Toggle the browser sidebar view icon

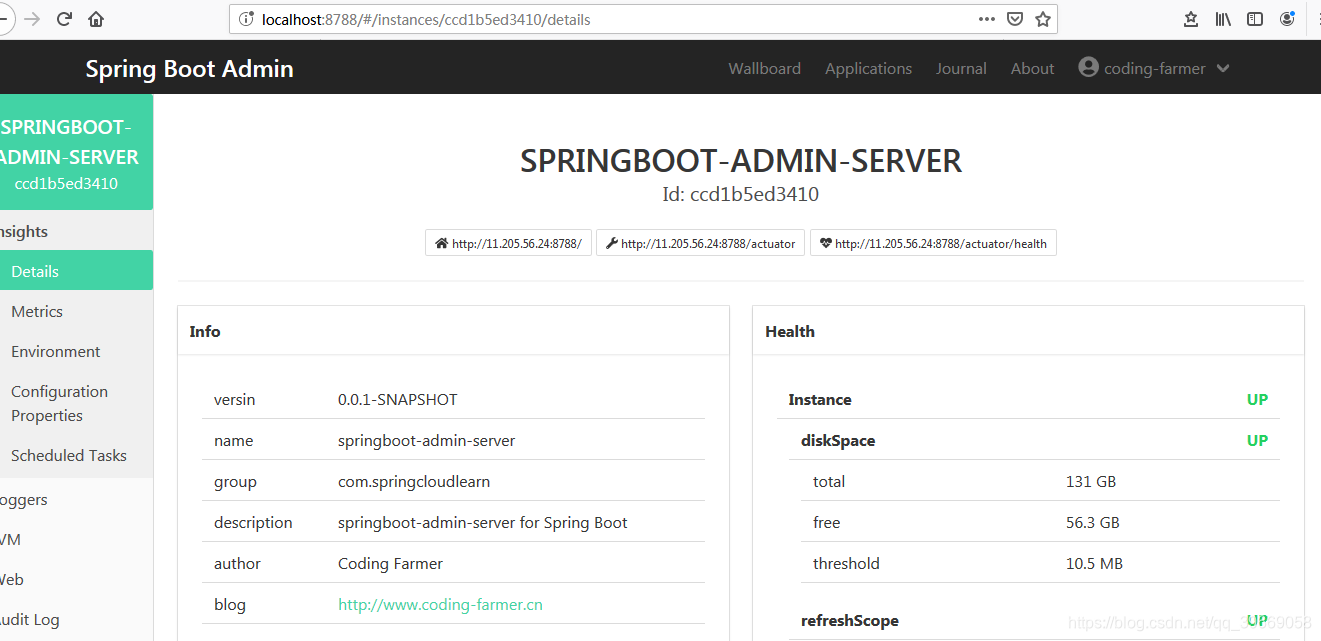[x=1255, y=19]
